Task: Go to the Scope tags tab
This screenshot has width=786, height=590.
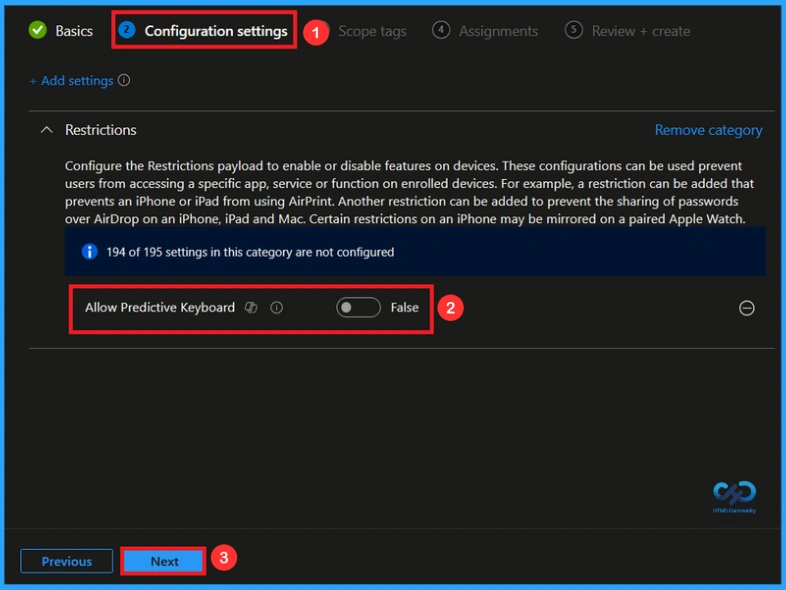Action: [x=372, y=31]
